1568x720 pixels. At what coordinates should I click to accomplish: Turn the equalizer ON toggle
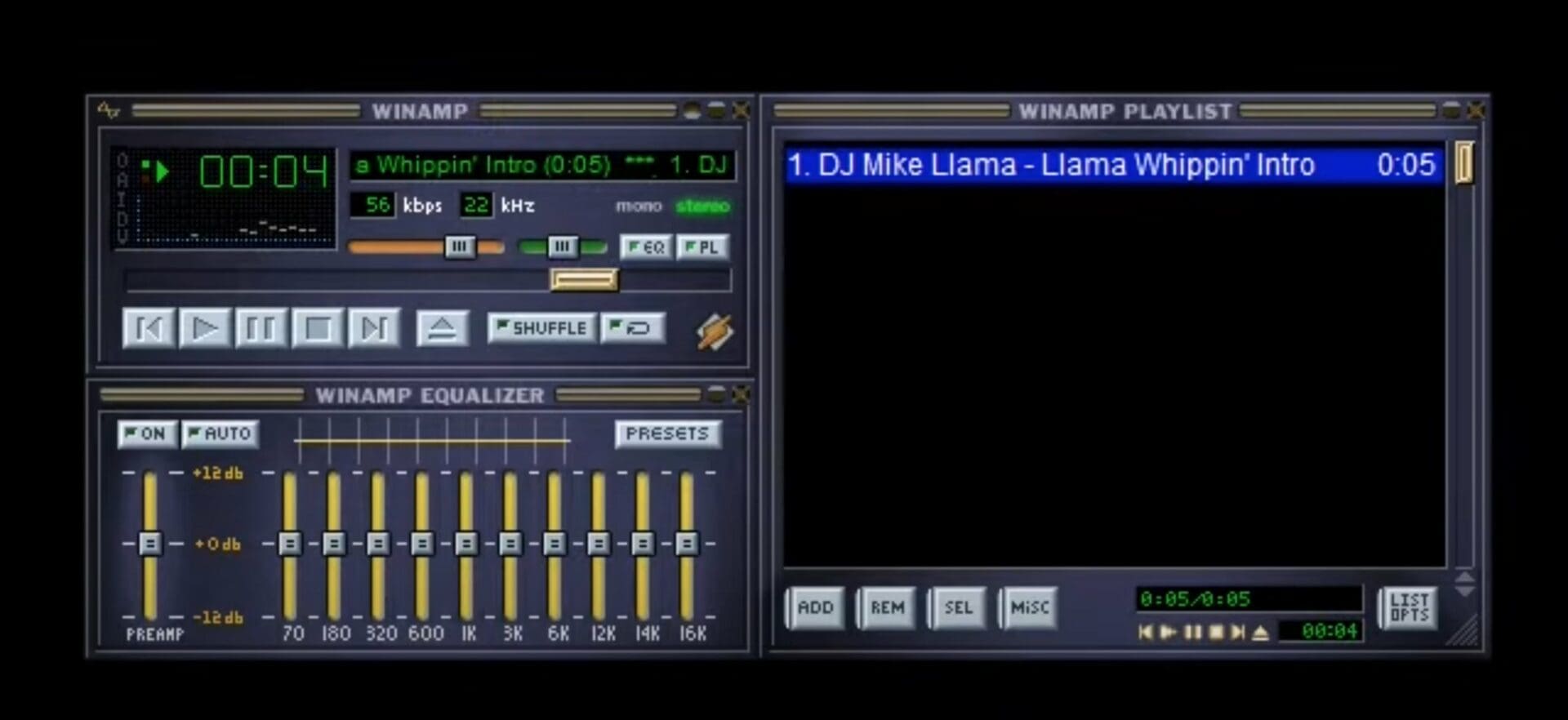click(x=146, y=433)
